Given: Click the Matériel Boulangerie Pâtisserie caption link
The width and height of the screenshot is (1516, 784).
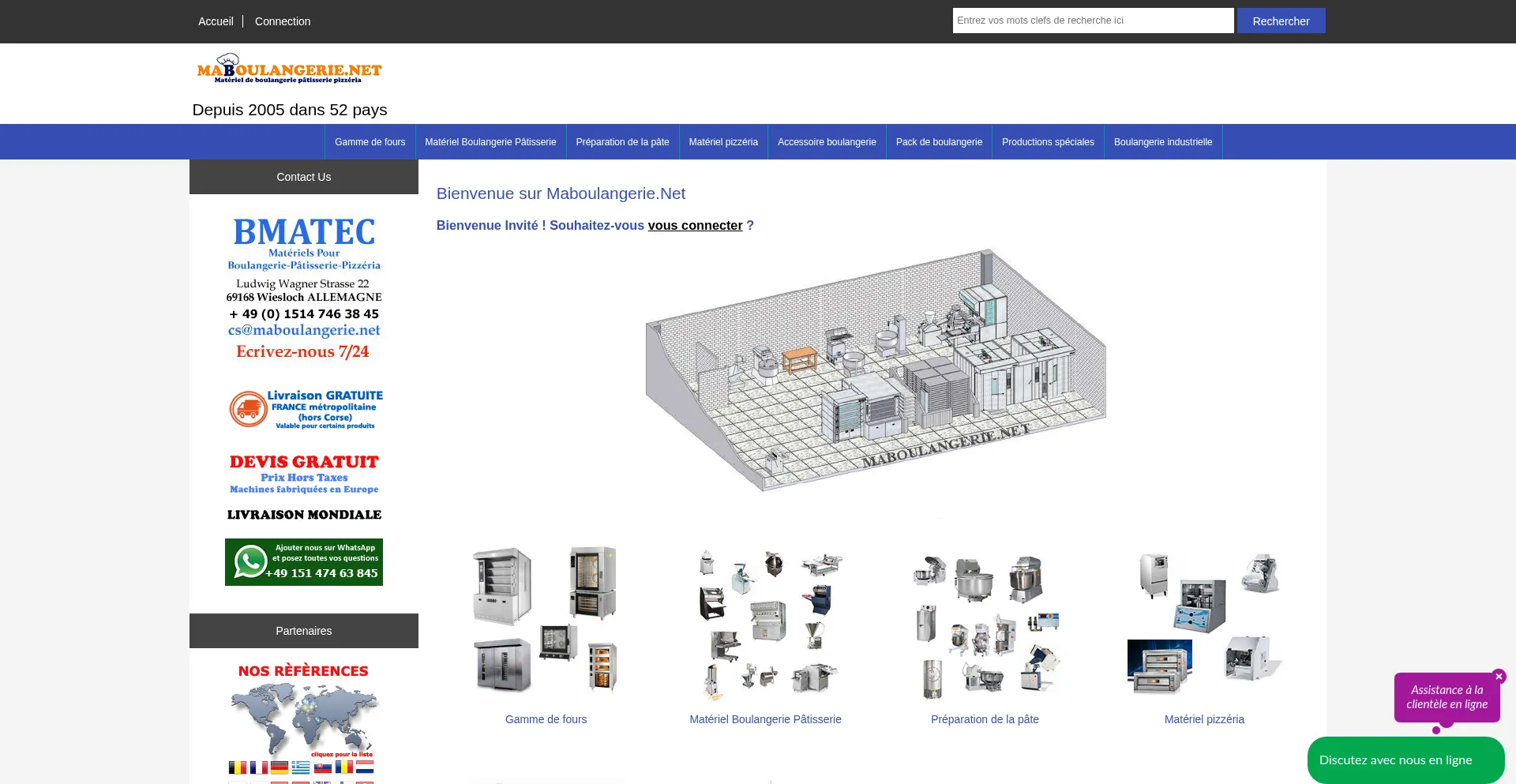Looking at the screenshot, I should coord(765,719).
